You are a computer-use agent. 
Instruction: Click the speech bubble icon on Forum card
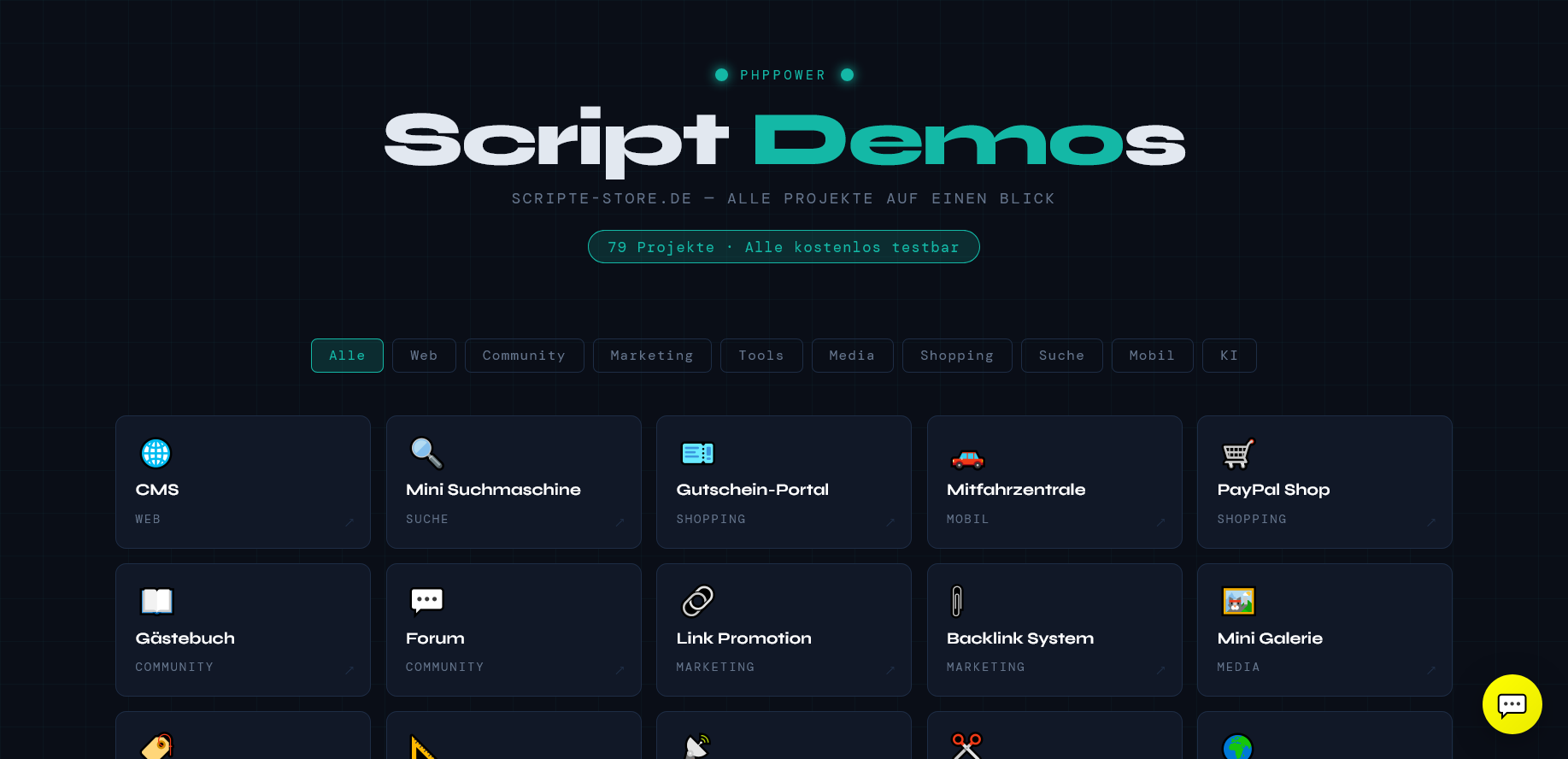click(x=427, y=602)
